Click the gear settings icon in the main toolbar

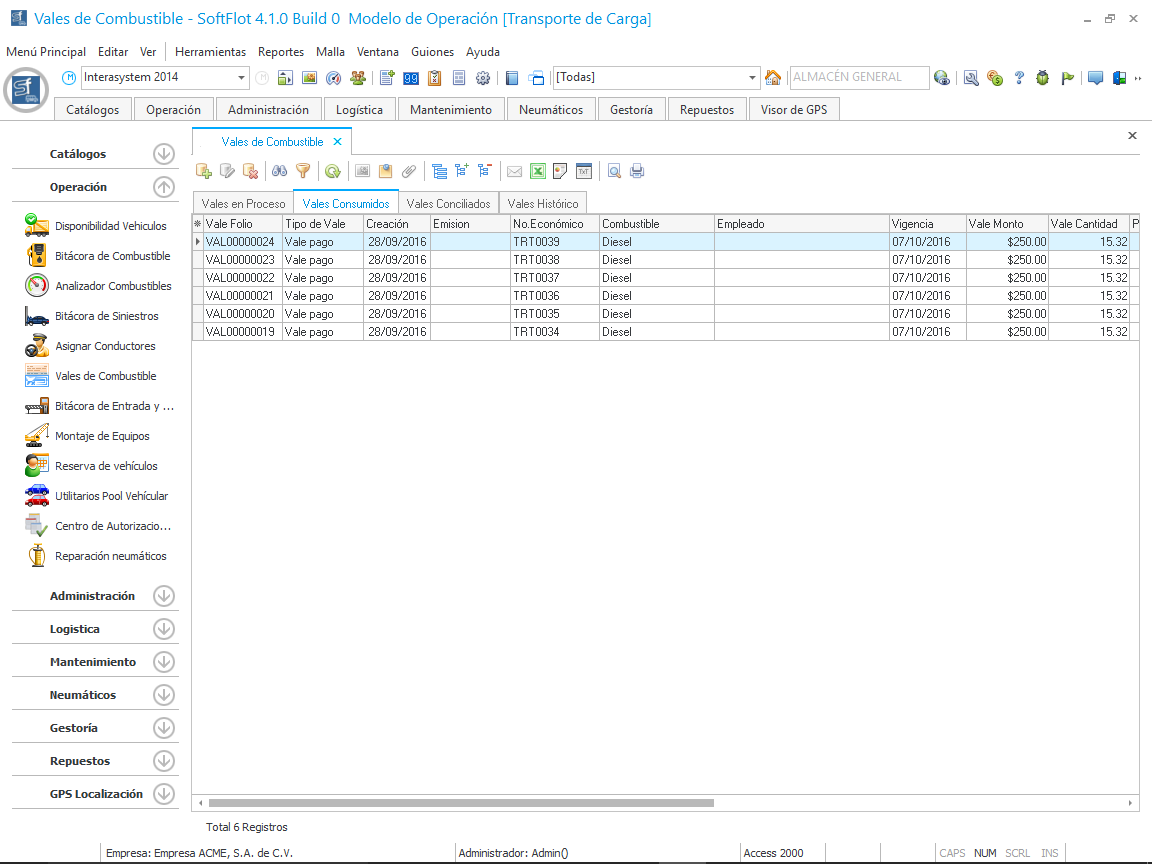point(483,78)
